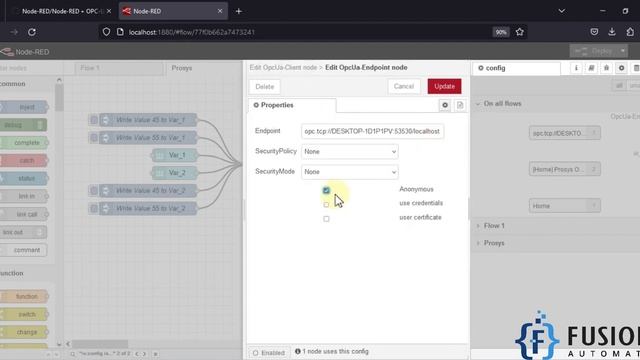Screen dimensions: 640x360
Task: Select the change node in the palette
Action: [x=24, y=332]
